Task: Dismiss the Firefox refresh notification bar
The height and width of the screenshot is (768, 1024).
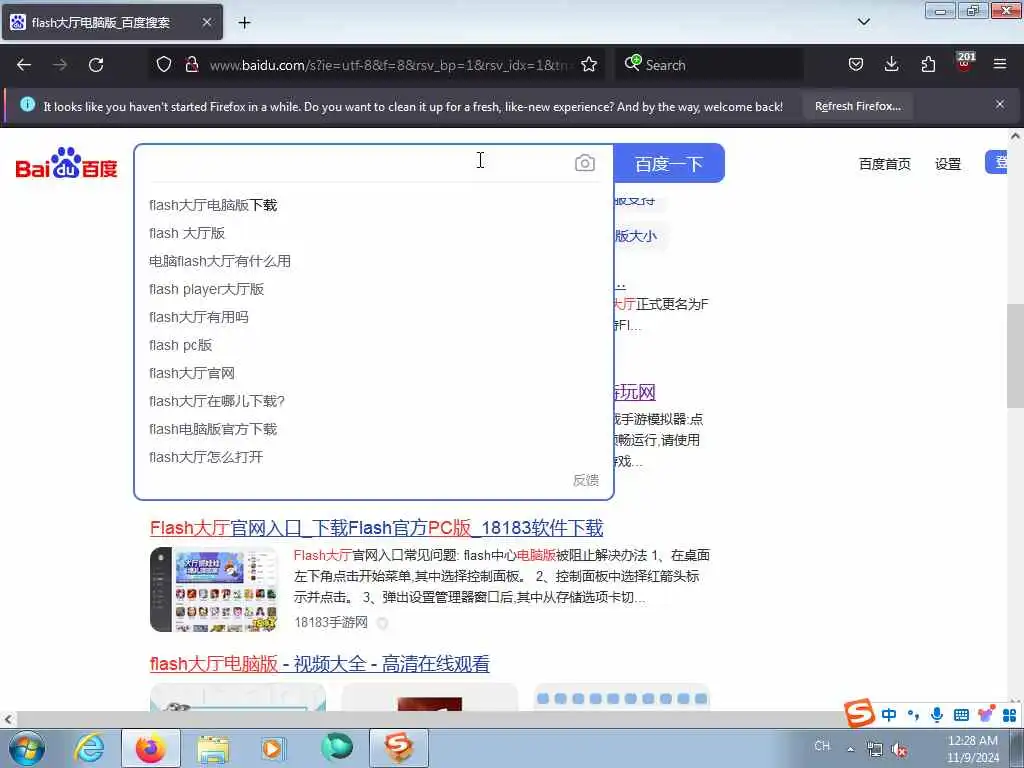Action: coord(1000,104)
